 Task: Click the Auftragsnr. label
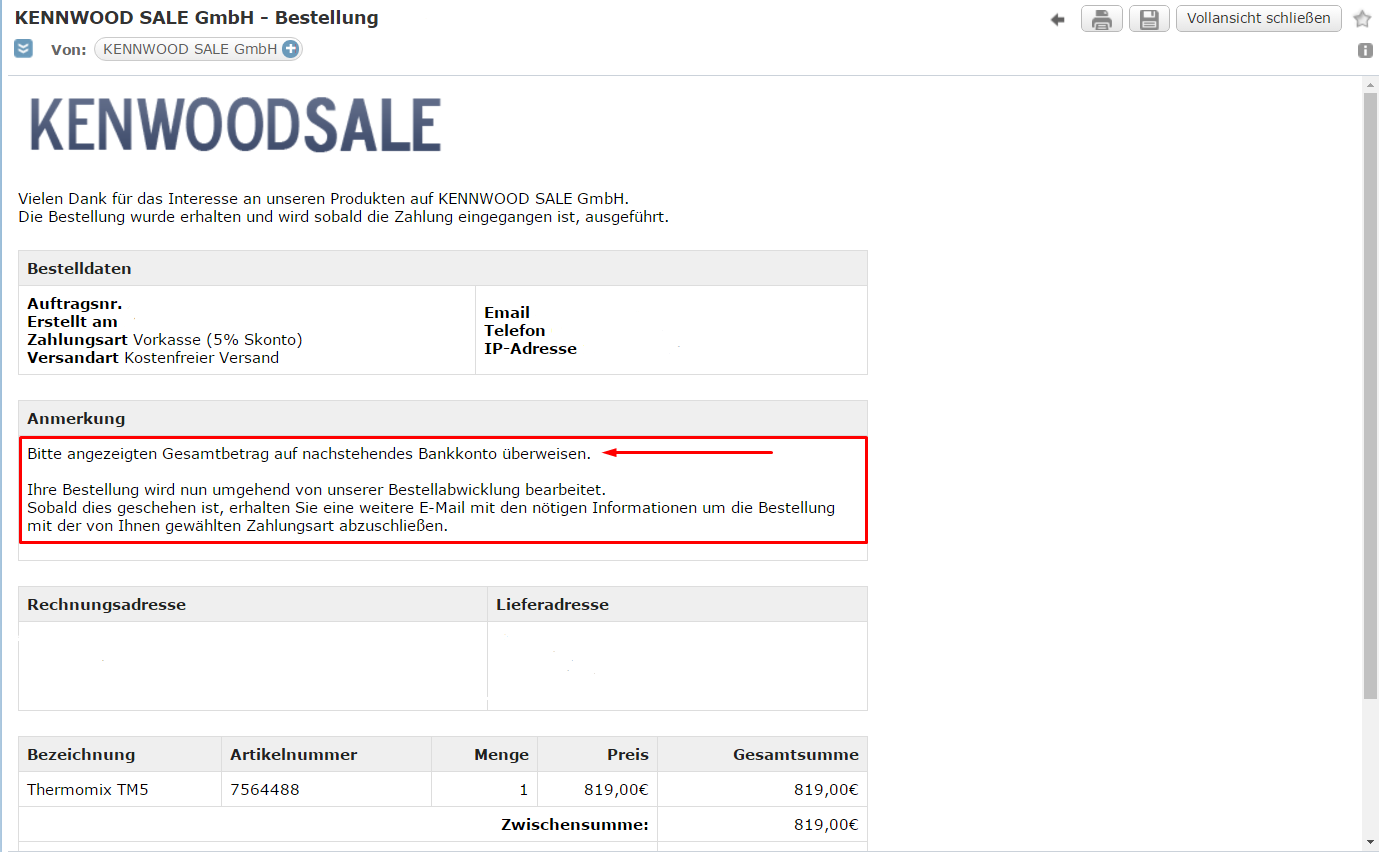point(75,303)
